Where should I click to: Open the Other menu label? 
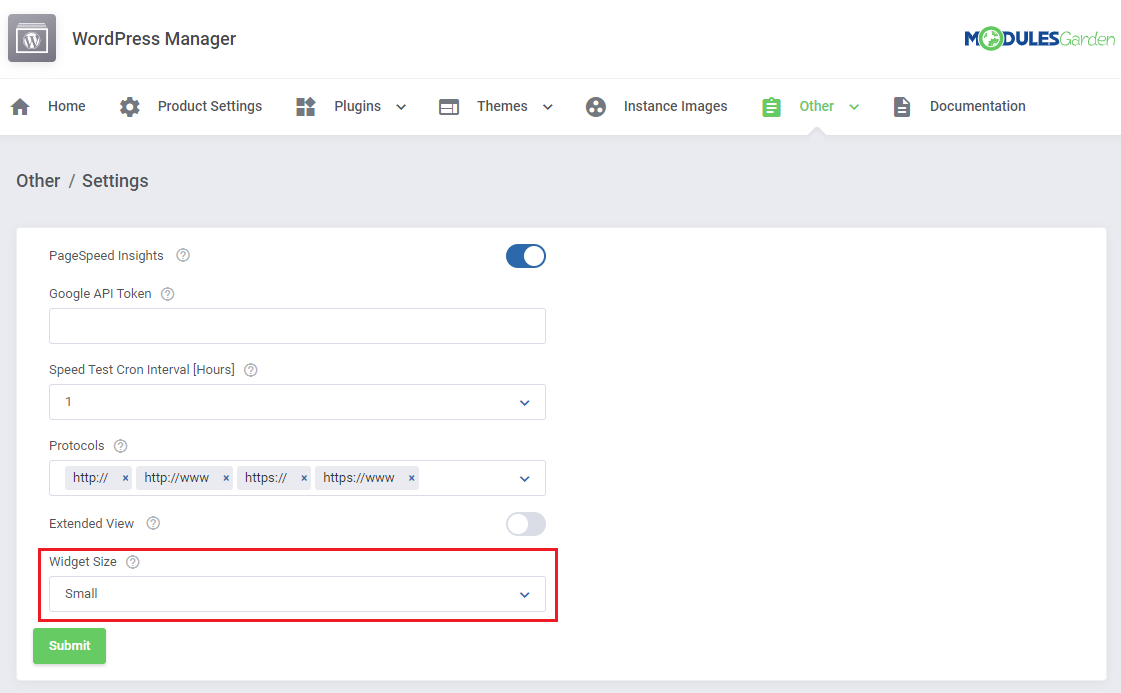816,106
